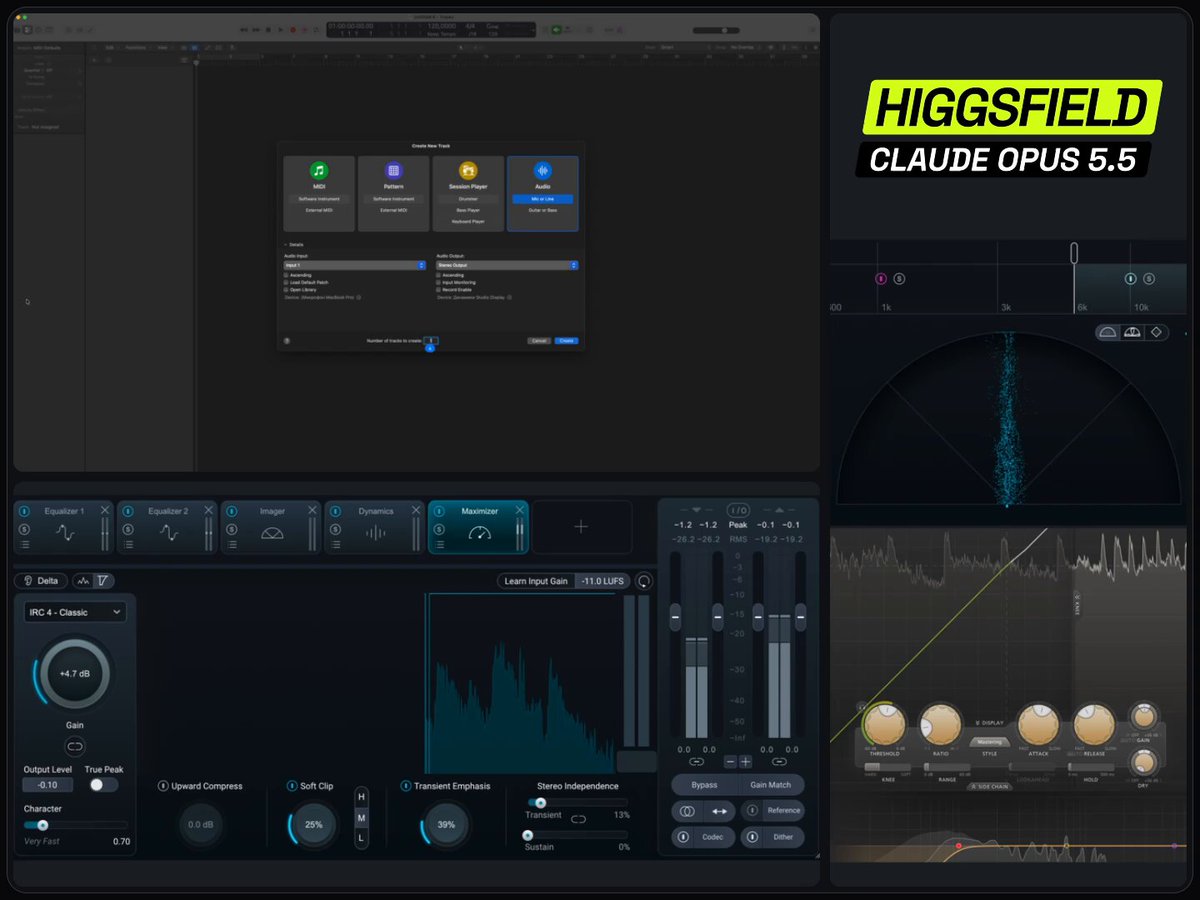The image size is (1200, 900).
Task: Toggle the I/O meter button
Action: (x=738, y=510)
